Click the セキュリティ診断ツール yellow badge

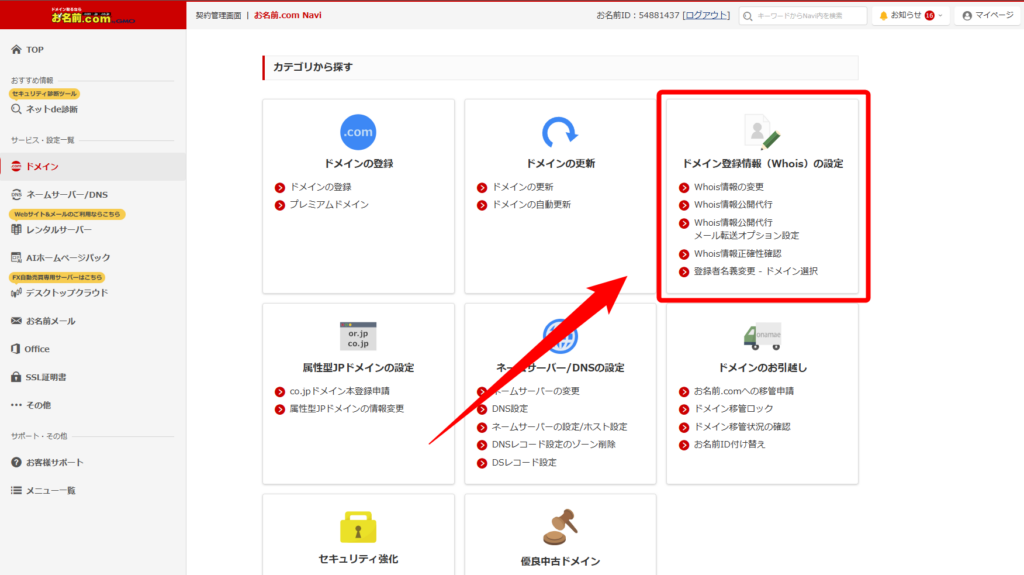click(44, 94)
